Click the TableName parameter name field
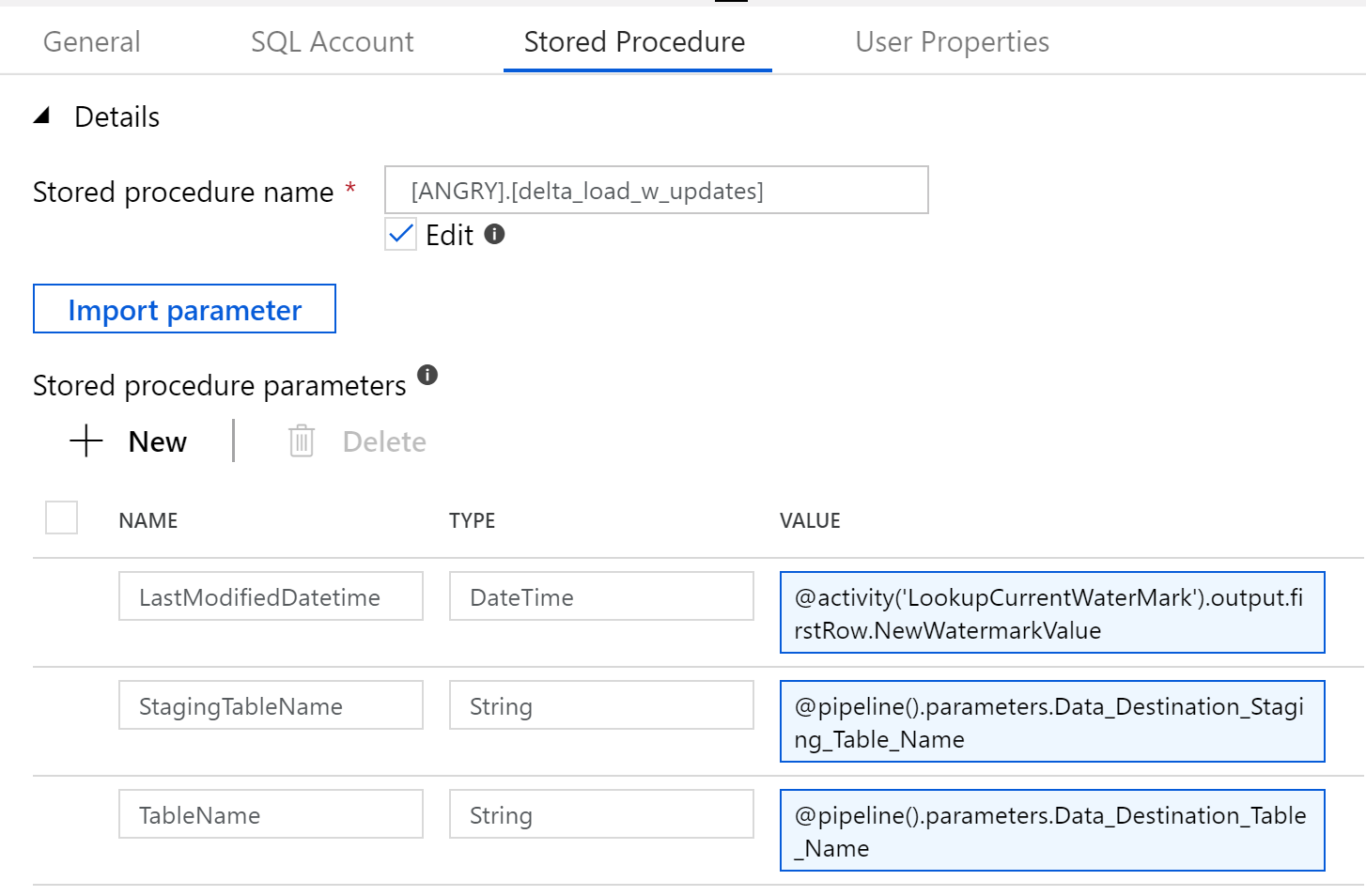The width and height of the screenshot is (1366, 896). [x=271, y=814]
